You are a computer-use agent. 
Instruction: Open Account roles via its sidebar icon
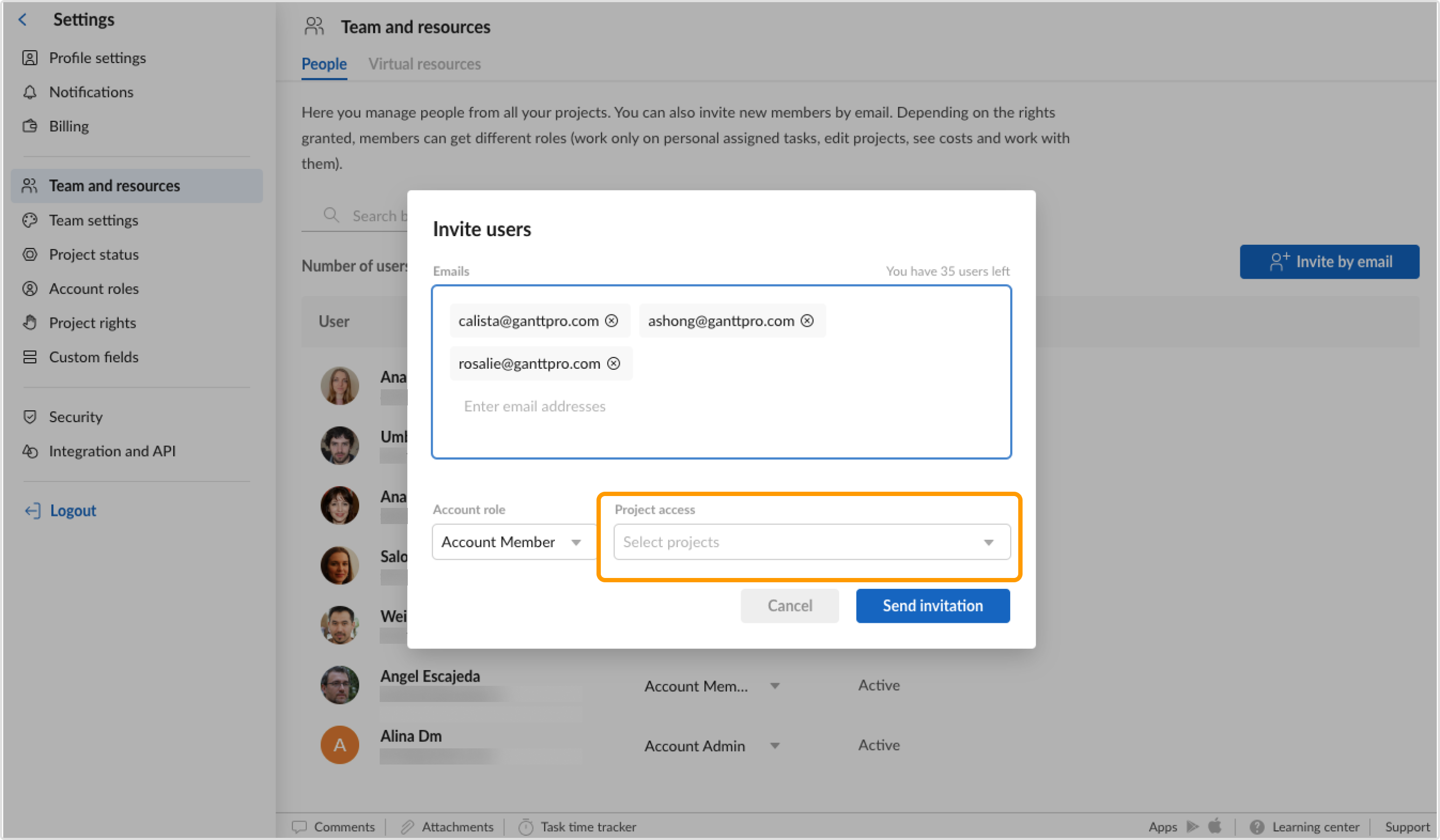click(30, 288)
